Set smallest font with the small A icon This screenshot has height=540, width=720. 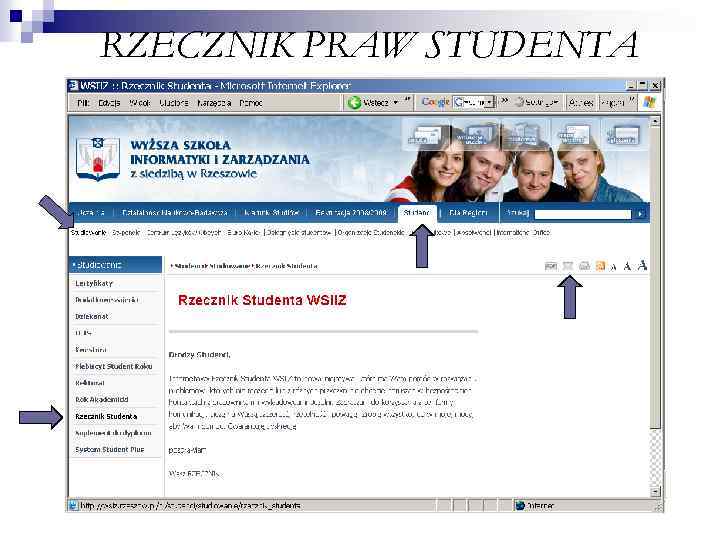click(613, 267)
